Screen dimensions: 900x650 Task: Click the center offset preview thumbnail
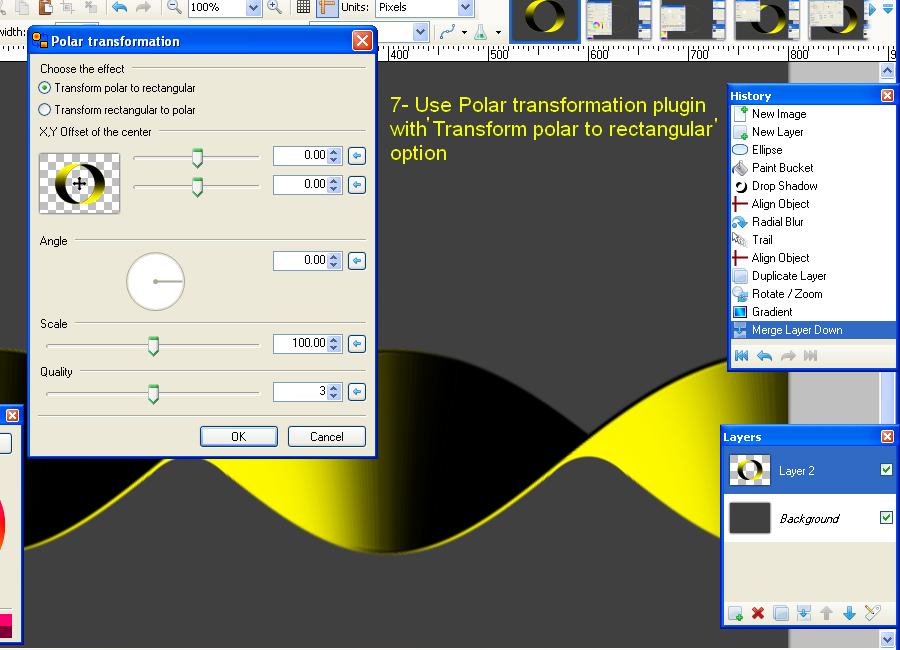(79, 184)
